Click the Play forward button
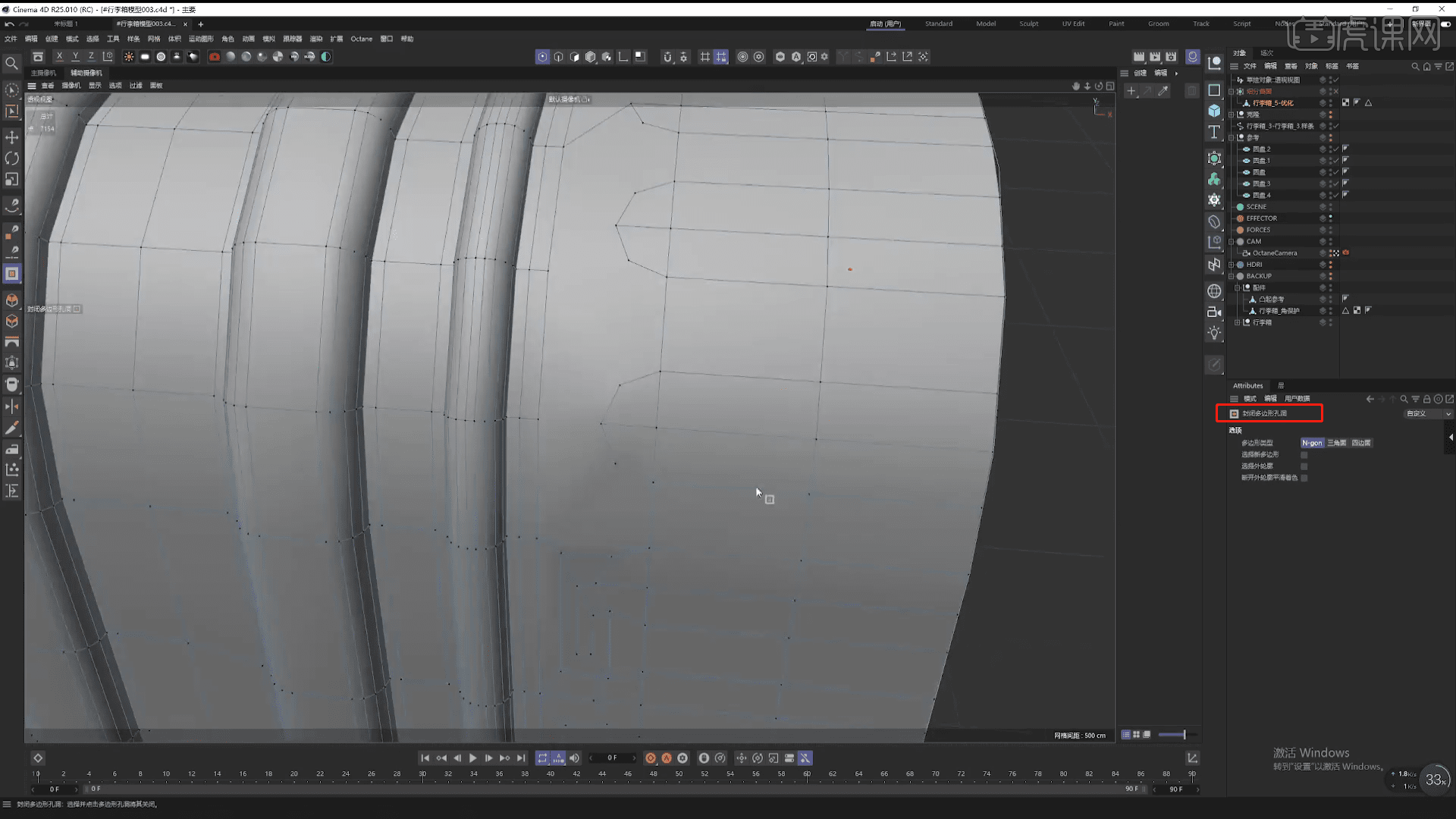1456x819 pixels. [473, 758]
